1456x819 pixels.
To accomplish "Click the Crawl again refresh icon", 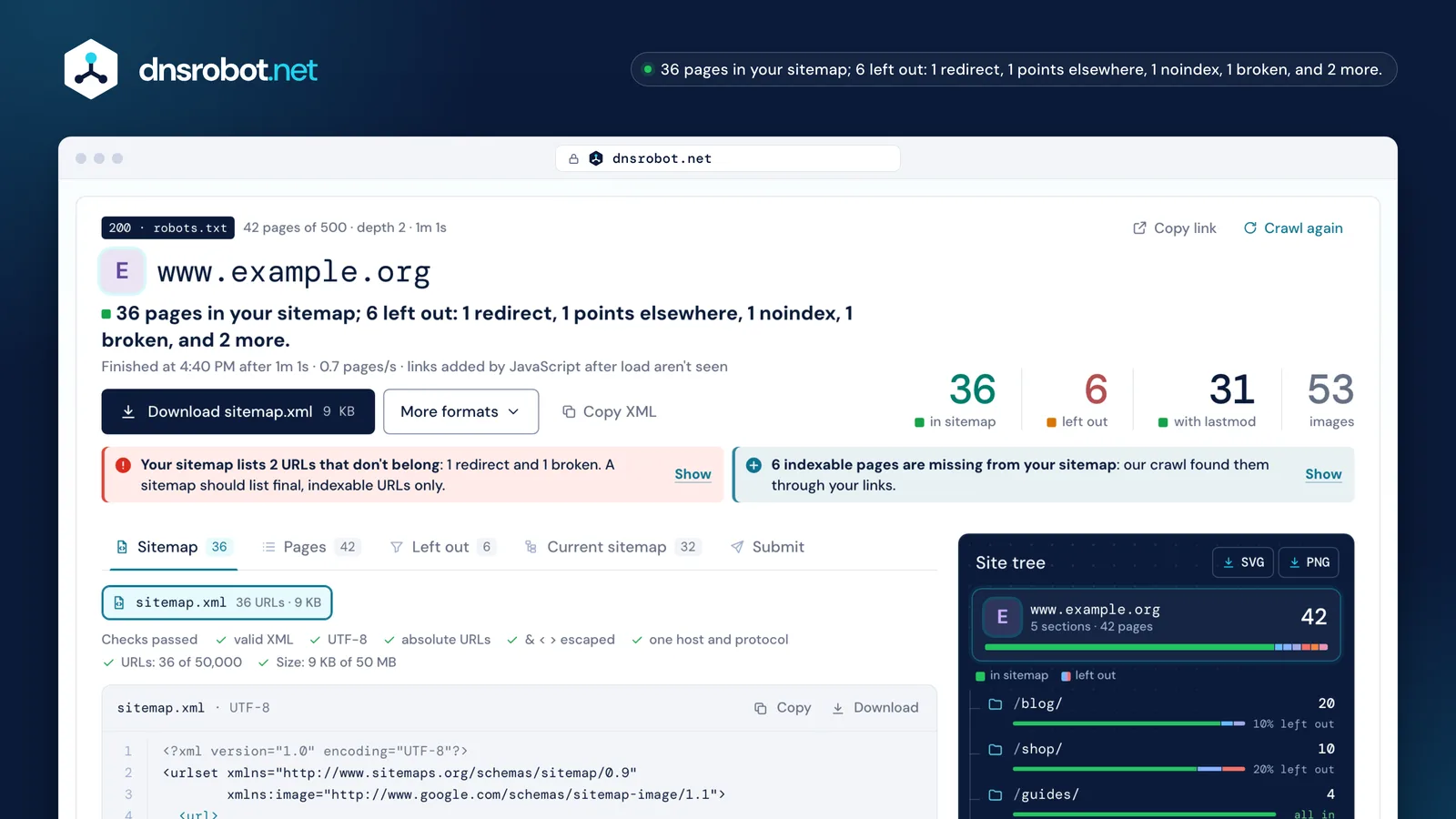I will pyautogui.click(x=1250, y=227).
